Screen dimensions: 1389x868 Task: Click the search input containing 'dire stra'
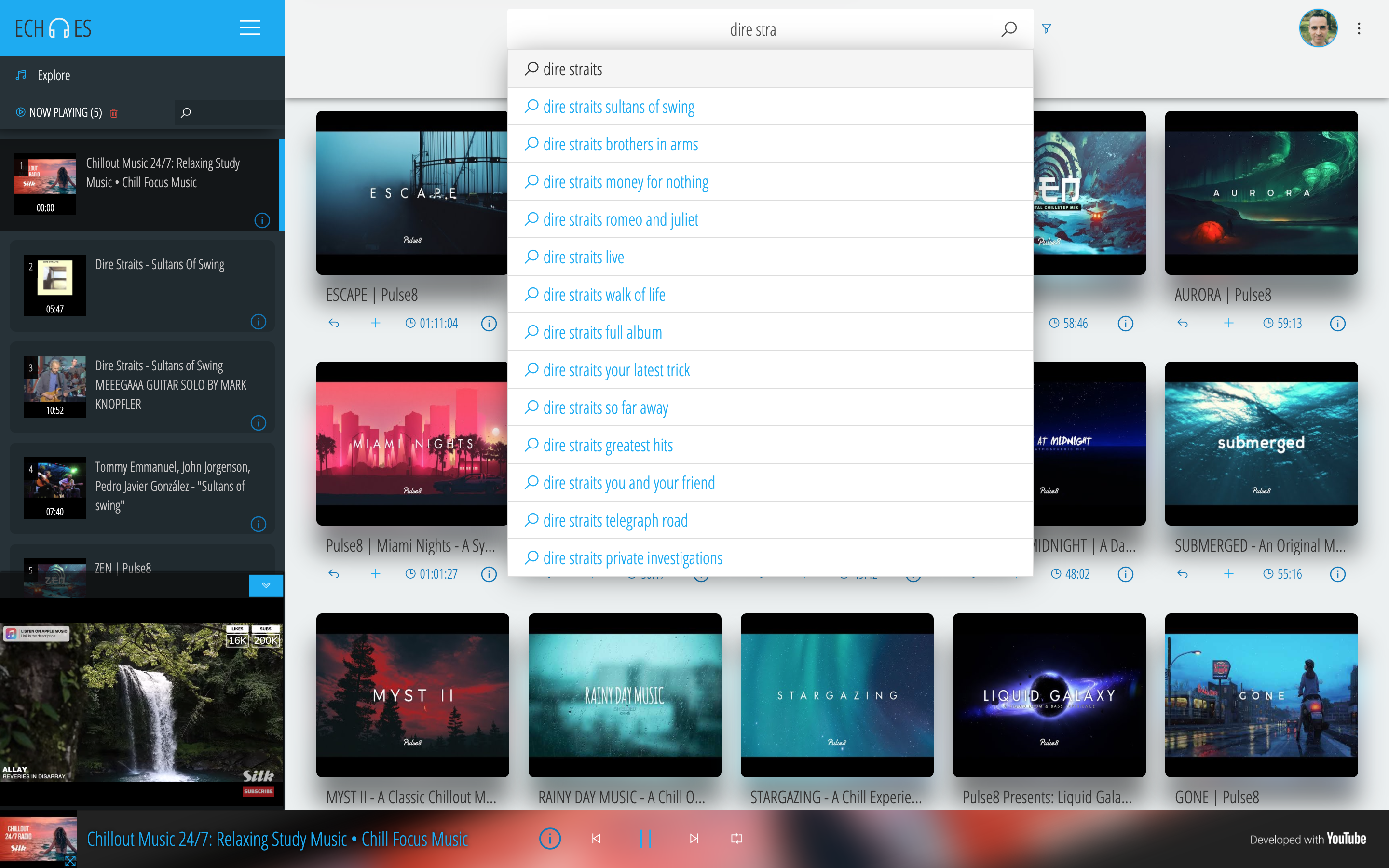pos(753,29)
